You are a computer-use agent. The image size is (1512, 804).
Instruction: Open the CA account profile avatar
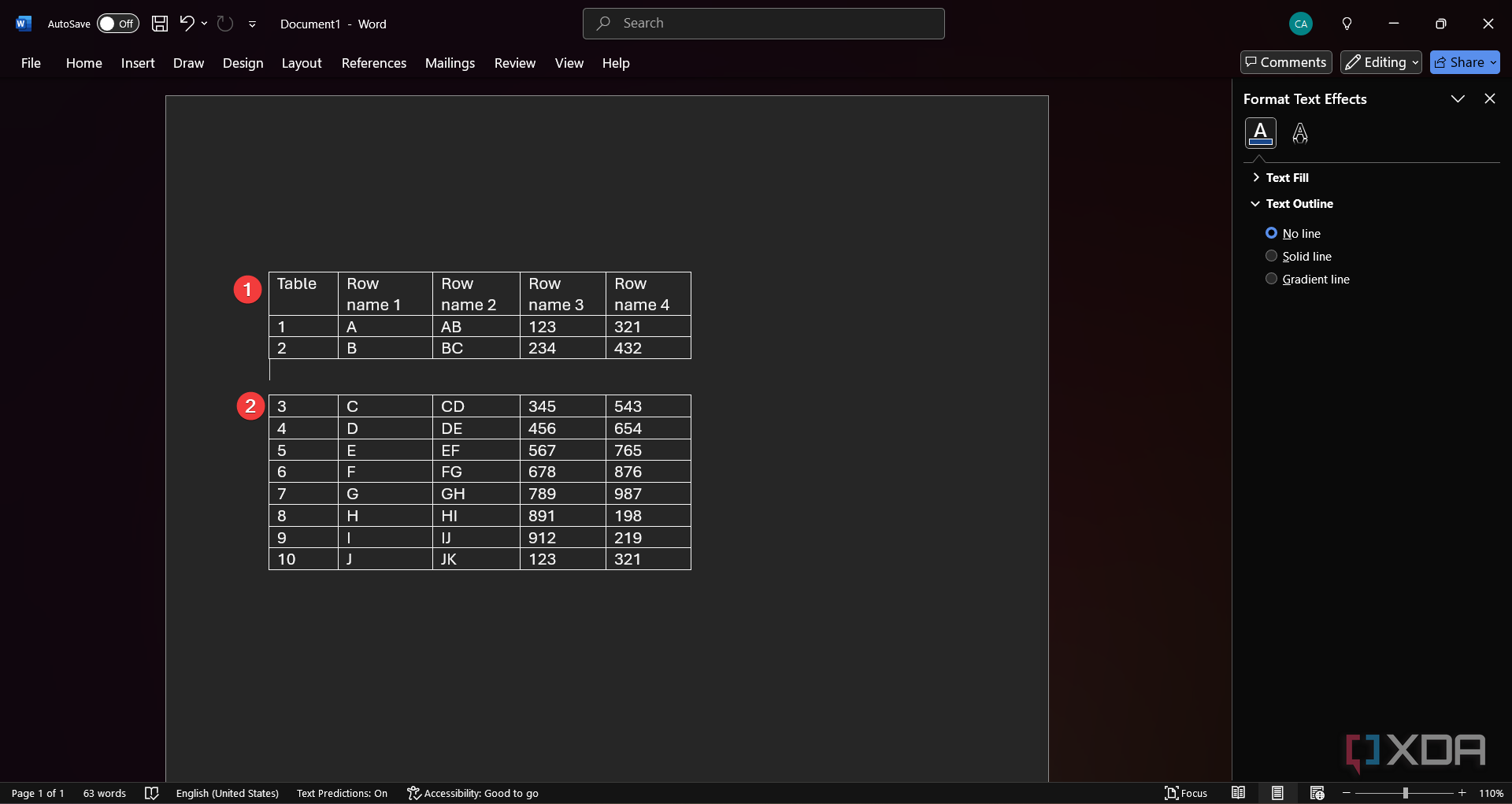(x=1301, y=24)
